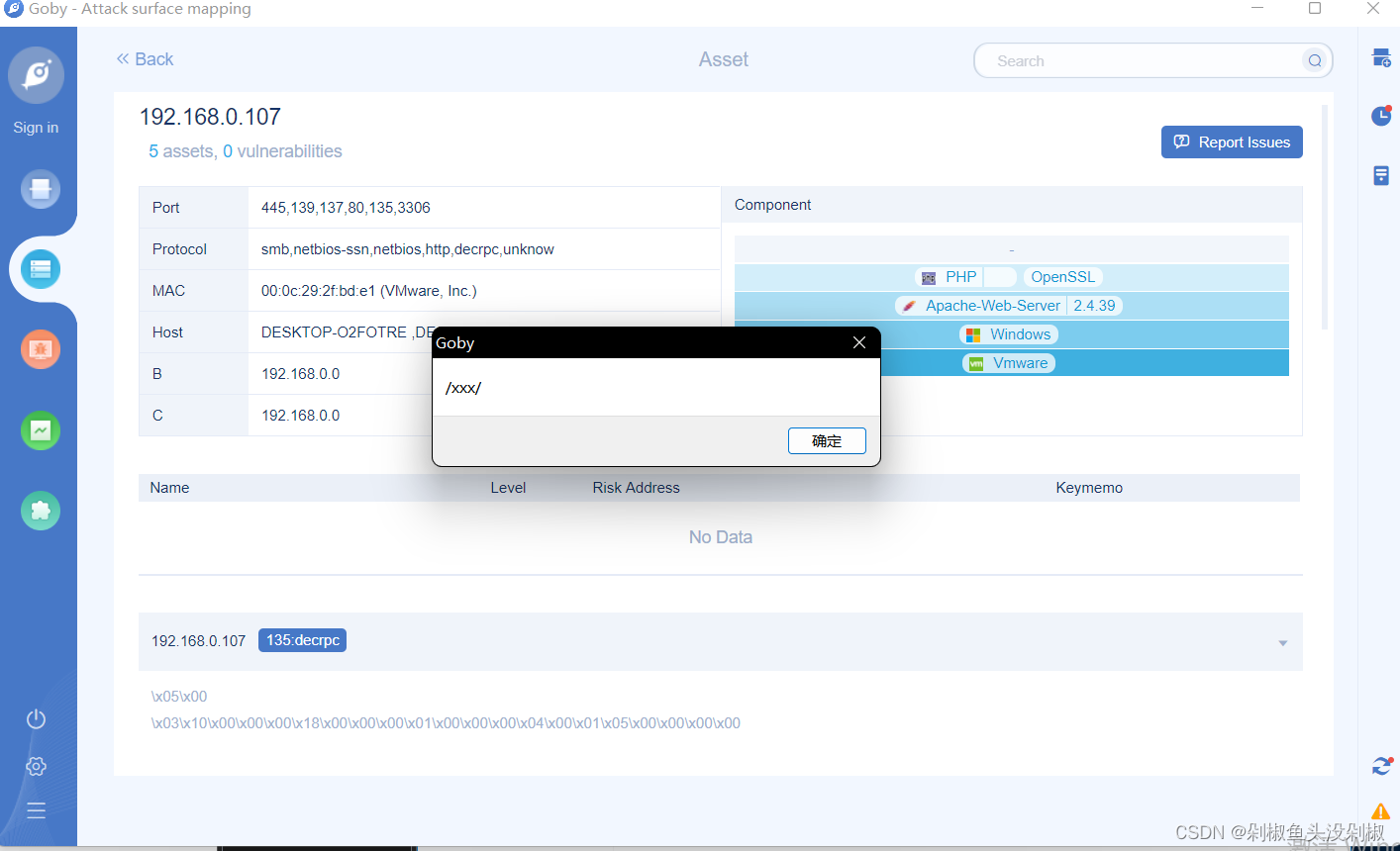Click the Report Issues button
Image resolution: width=1400 pixels, height=851 pixels.
[x=1232, y=142]
